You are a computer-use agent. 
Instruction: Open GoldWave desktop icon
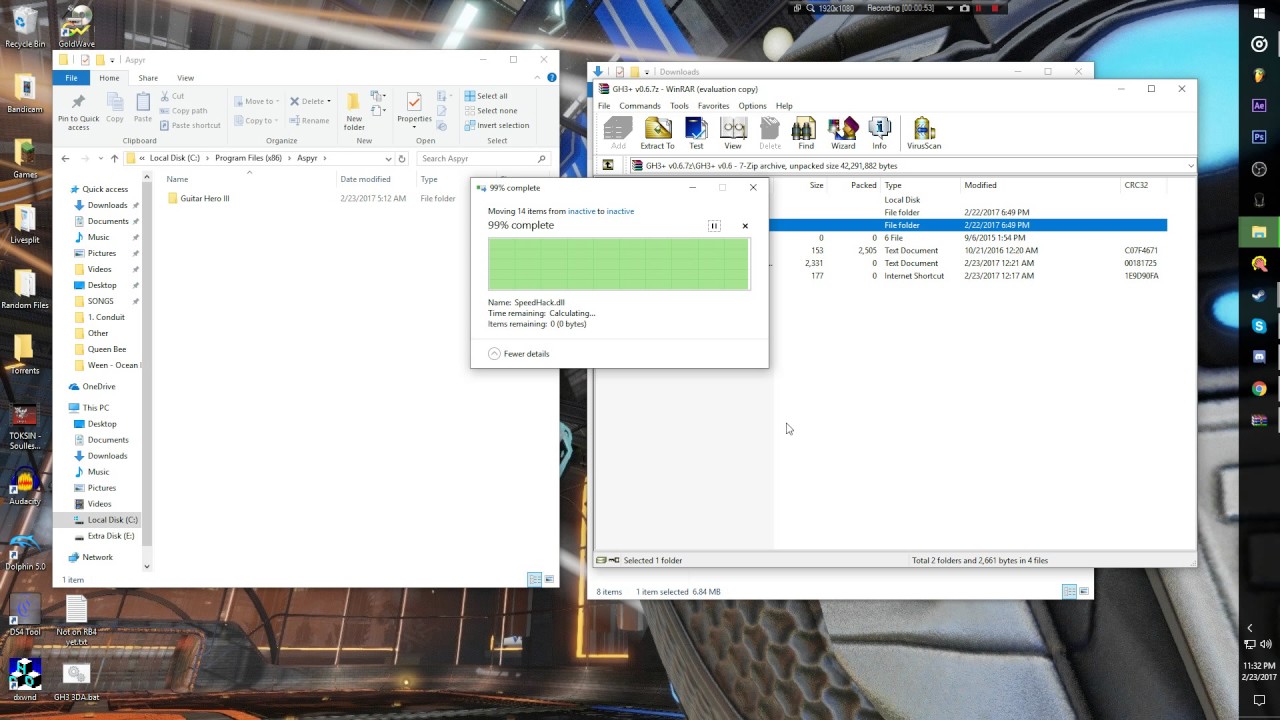[x=77, y=27]
